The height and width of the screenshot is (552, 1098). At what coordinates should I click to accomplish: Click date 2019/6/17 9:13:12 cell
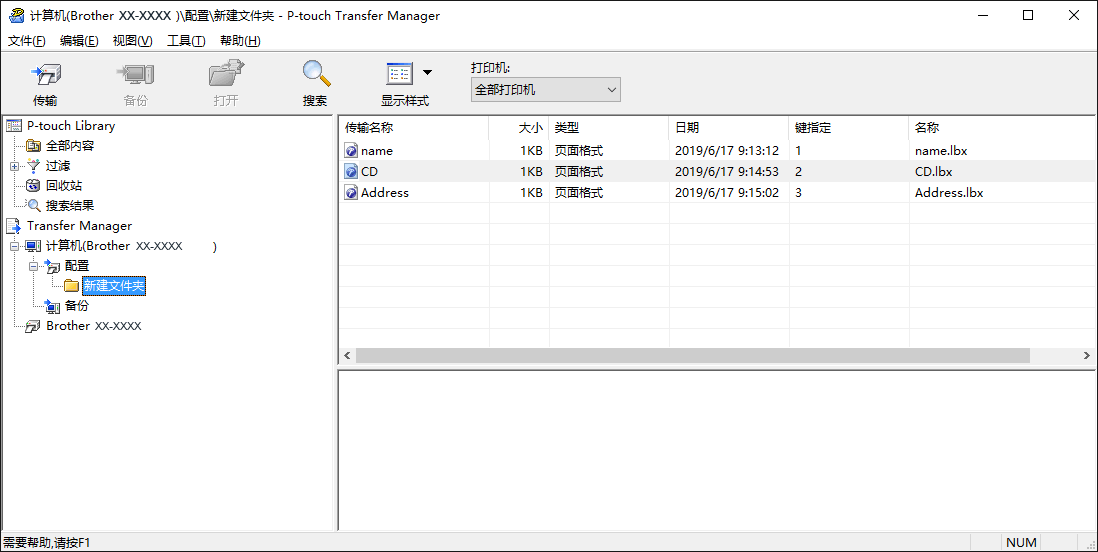point(727,151)
